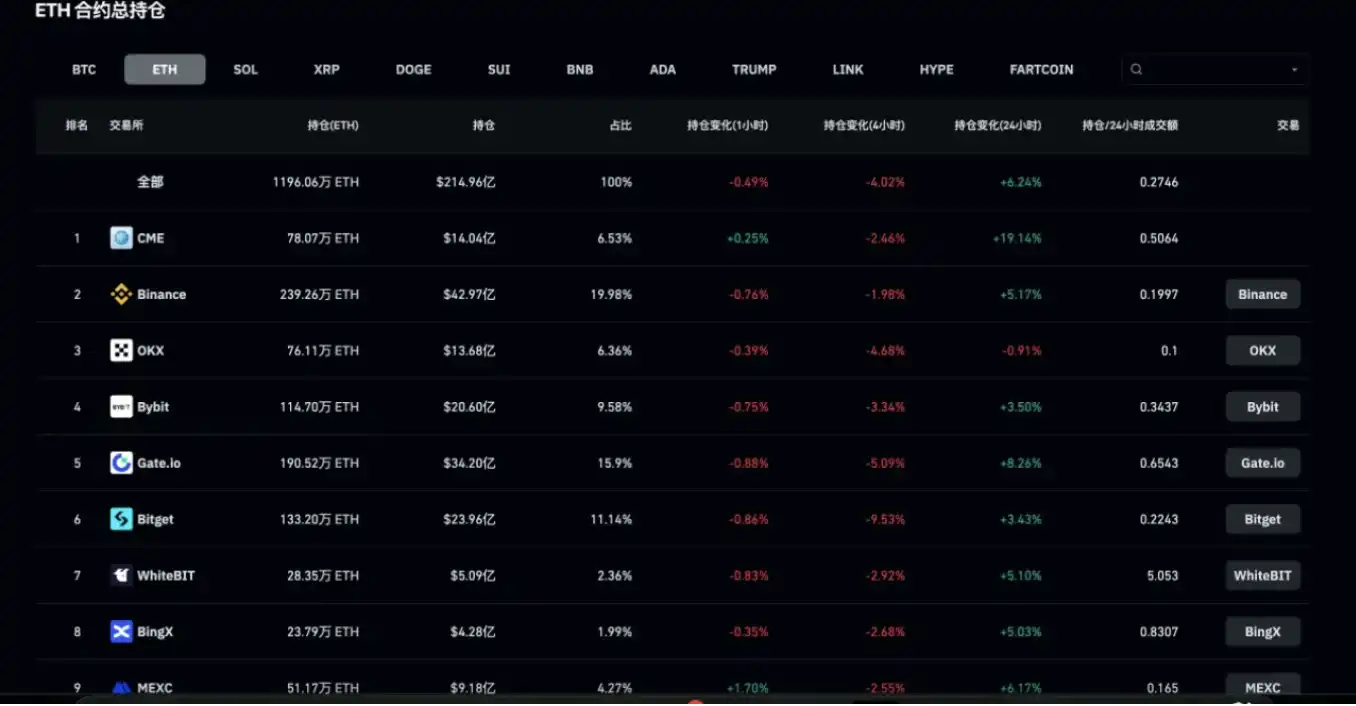Focus the coin search input field
This screenshot has width=1356, height=706.
(x=1213, y=70)
